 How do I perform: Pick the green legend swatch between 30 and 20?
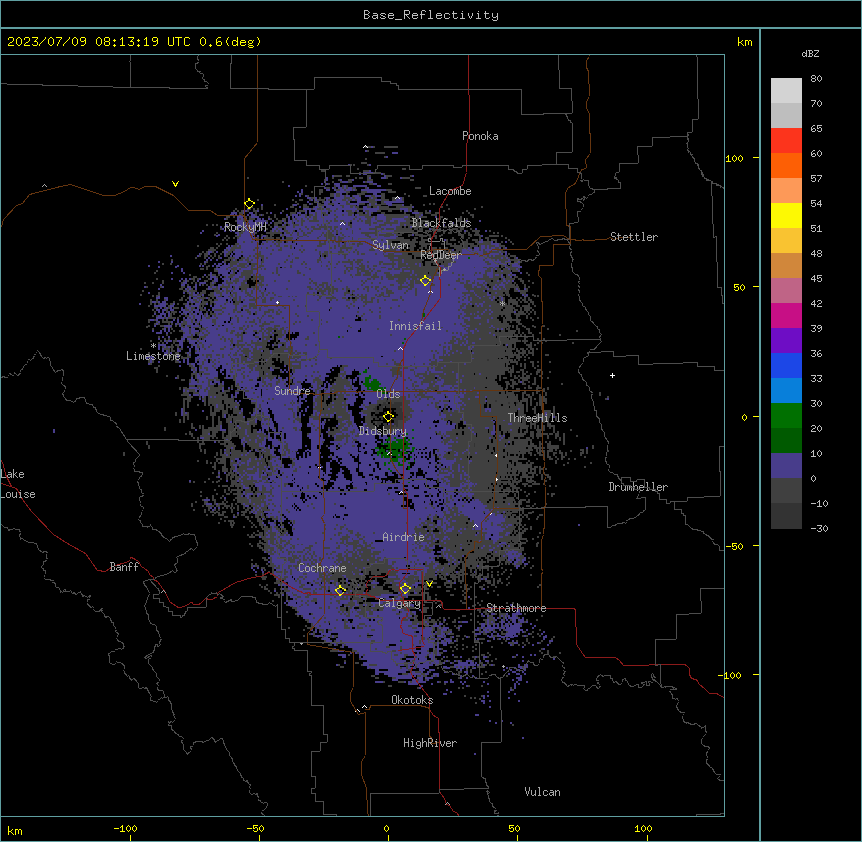coord(786,416)
